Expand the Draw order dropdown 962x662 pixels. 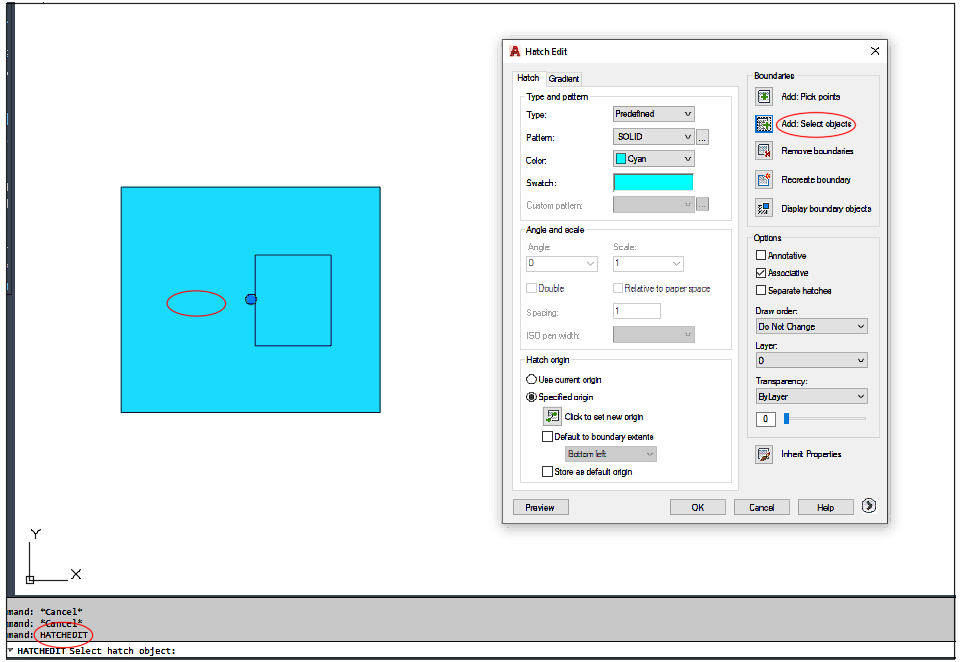[x=811, y=326]
